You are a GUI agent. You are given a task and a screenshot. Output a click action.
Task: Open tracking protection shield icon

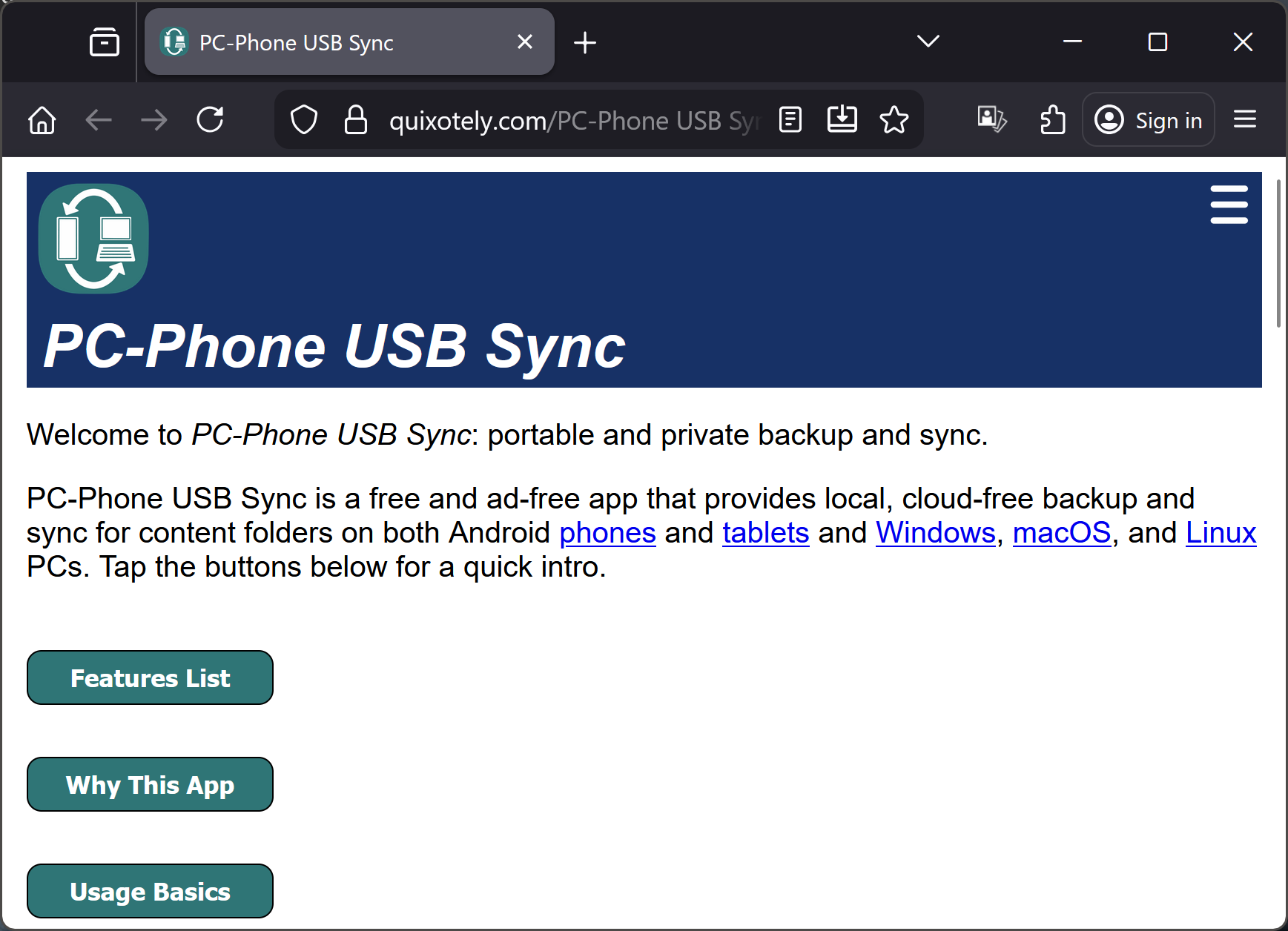[x=303, y=120]
